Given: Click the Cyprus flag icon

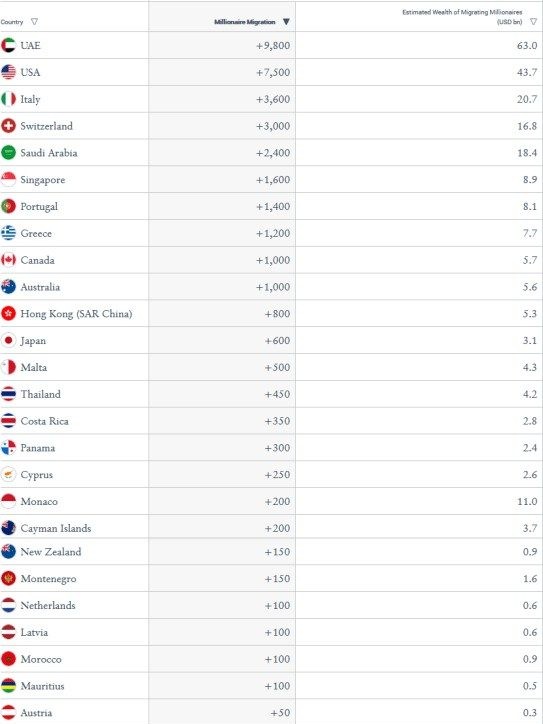Looking at the screenshot, I should tap(8, 474).
